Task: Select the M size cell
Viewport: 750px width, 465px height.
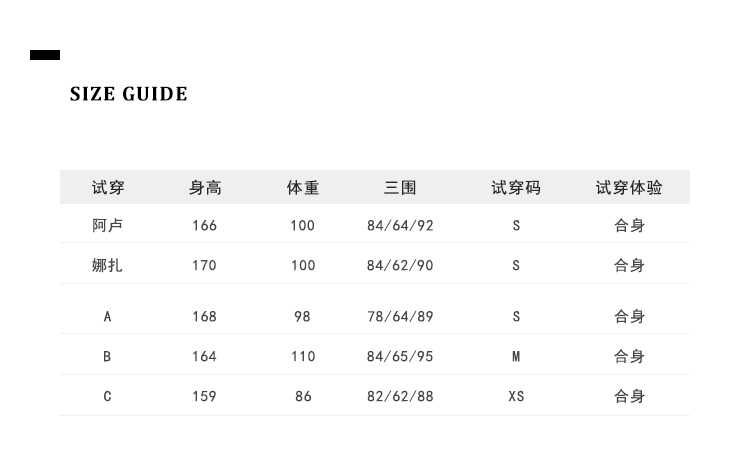Action: [516, 356]
